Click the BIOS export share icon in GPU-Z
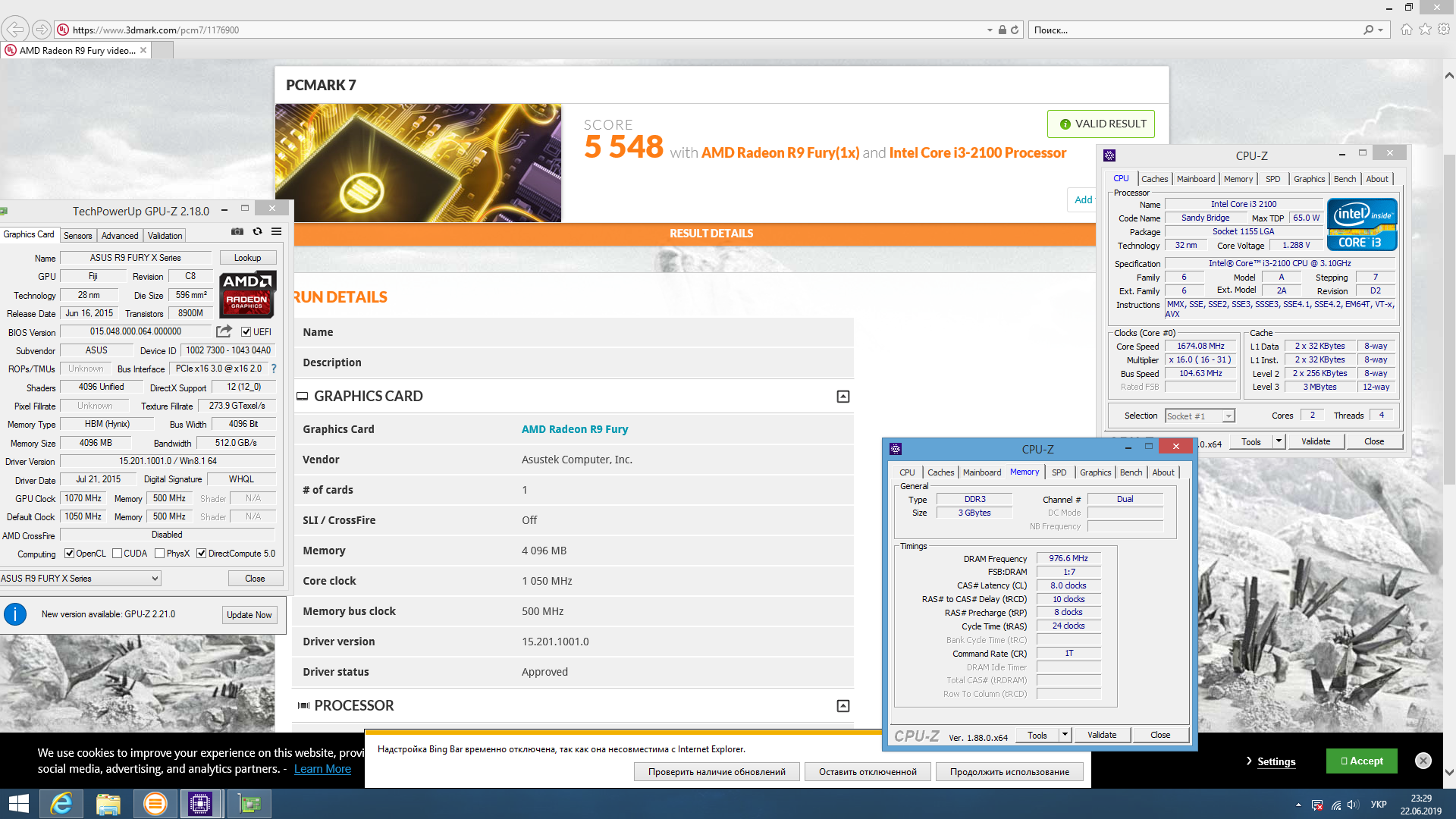The height and width of the screenshot is (819, 1456). click(224, 331)
